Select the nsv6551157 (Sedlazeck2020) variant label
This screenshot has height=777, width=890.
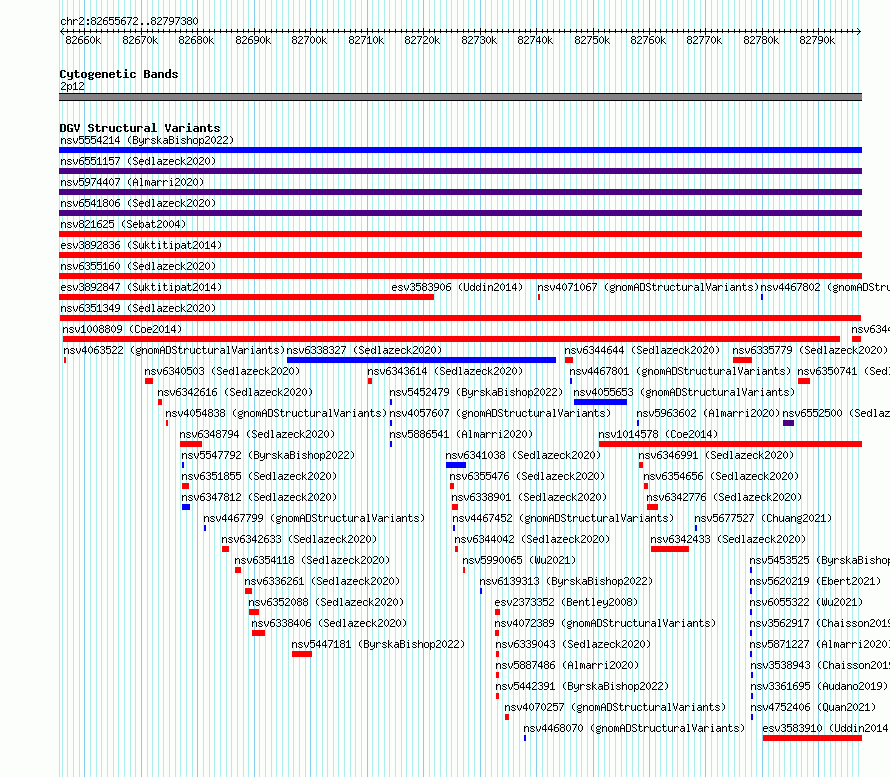(138, 161)
